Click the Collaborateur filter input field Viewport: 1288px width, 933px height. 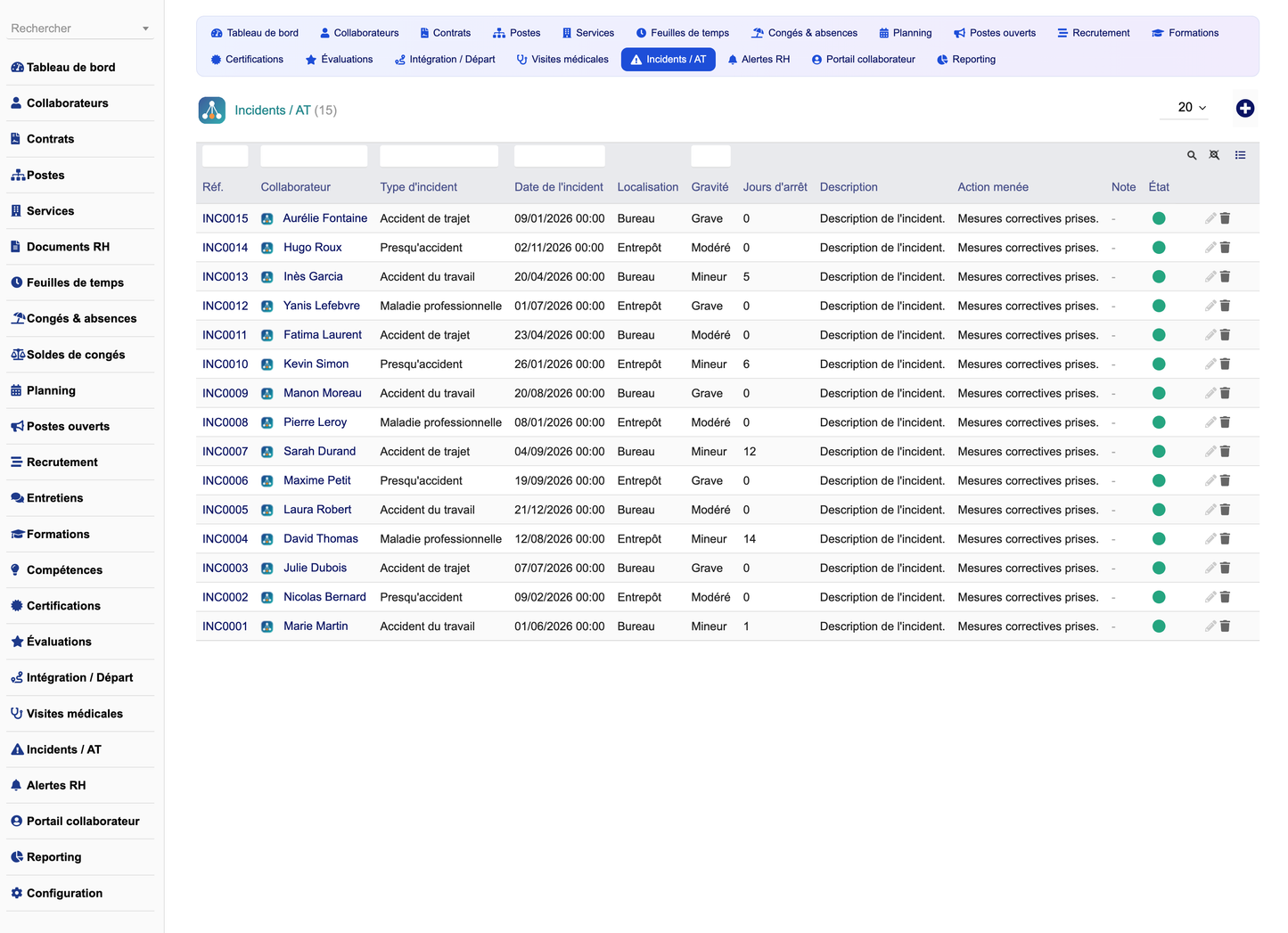tap(314, 156)
